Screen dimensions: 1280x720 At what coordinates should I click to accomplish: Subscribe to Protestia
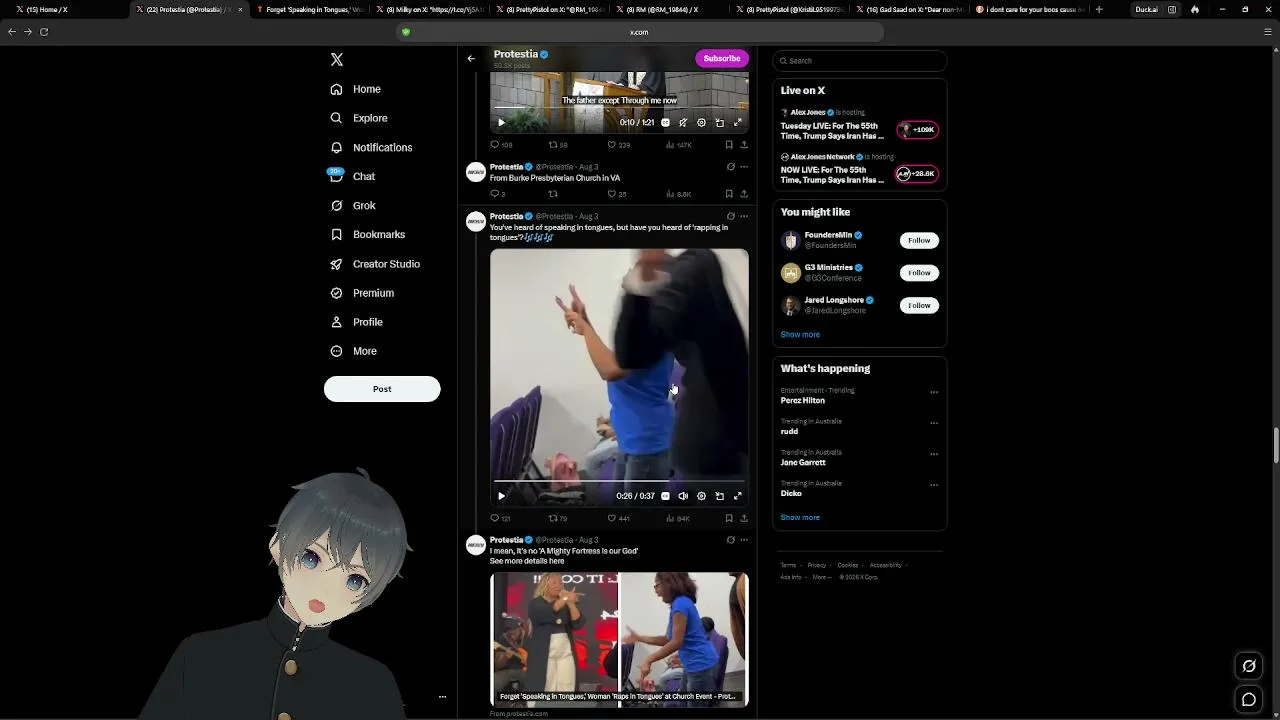click(x=721, y=58)
